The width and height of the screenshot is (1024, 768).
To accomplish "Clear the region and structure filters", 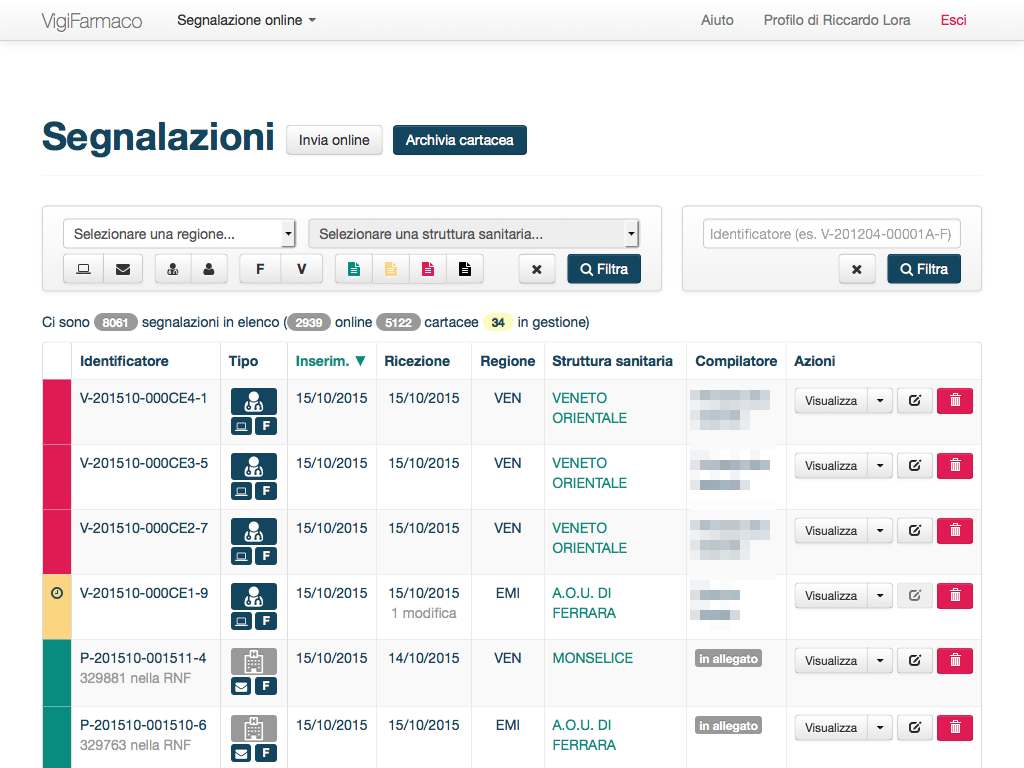I will [537, 269].
